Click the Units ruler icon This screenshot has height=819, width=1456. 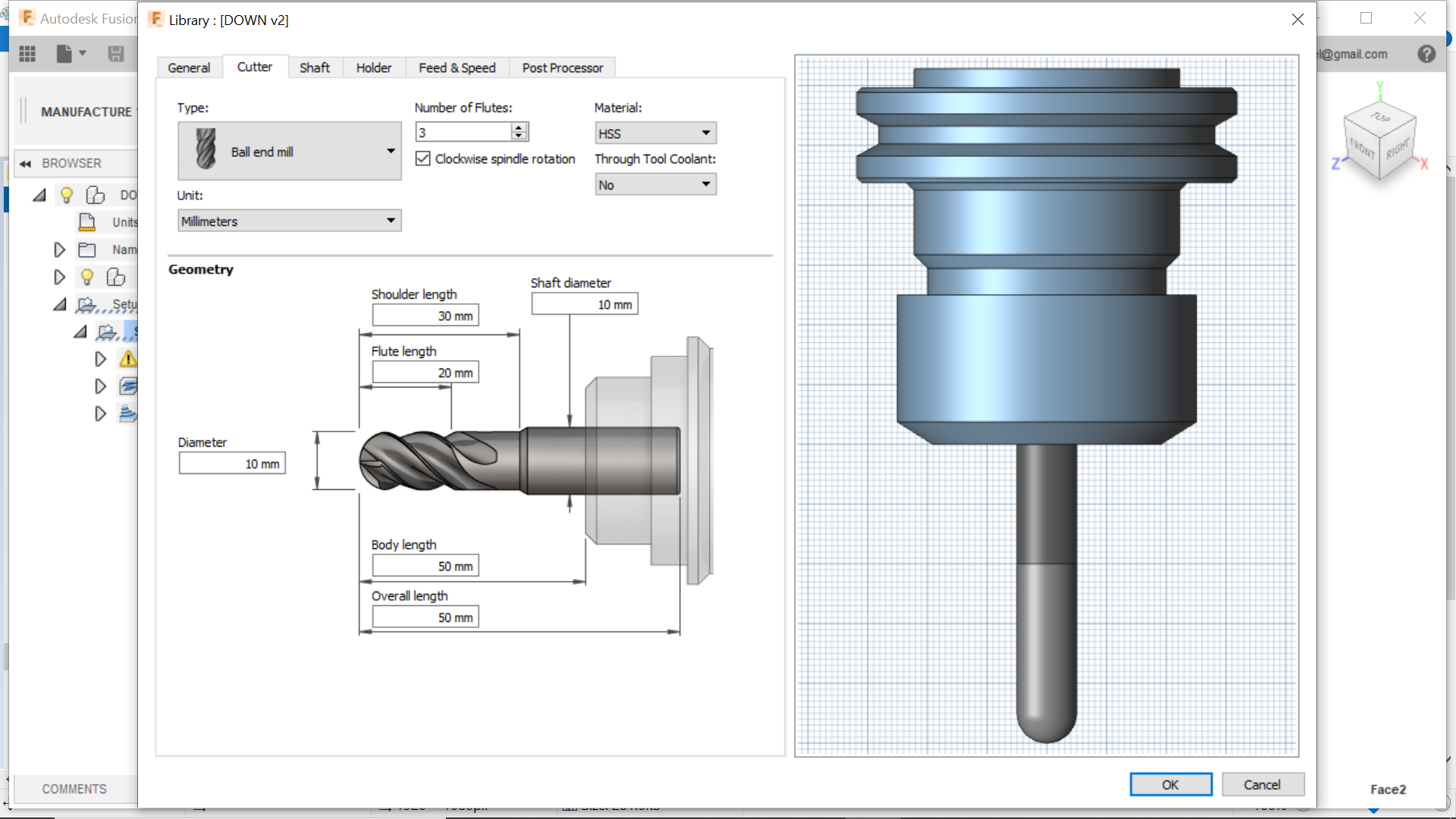click(x=87, y=222)
